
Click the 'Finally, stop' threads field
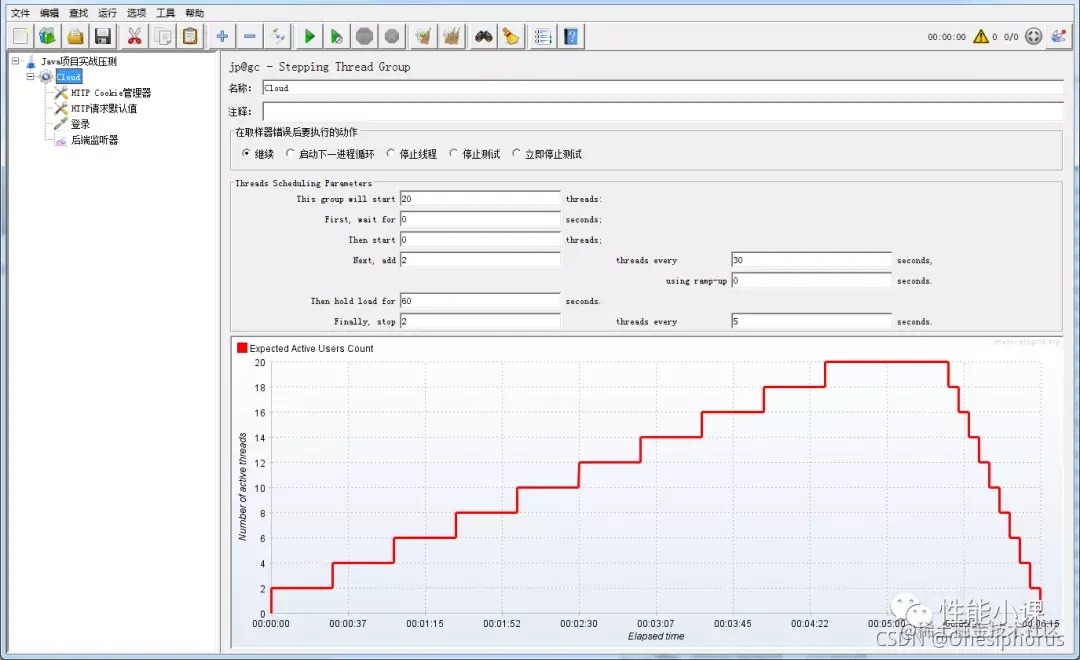point(480,321)
